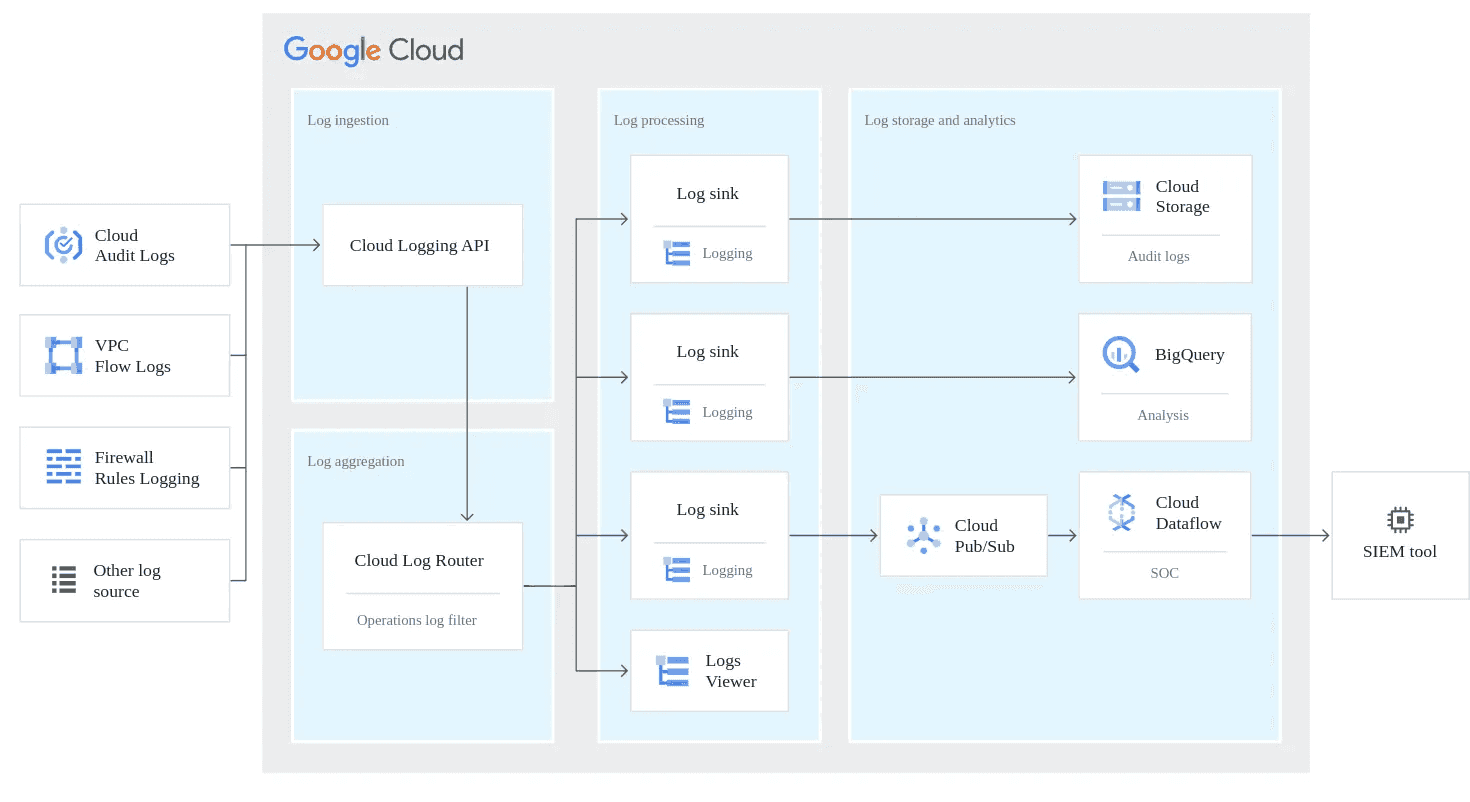The image size is (1470, 802).
Task: Click the Logs Viewer icon
Action: 673,670
